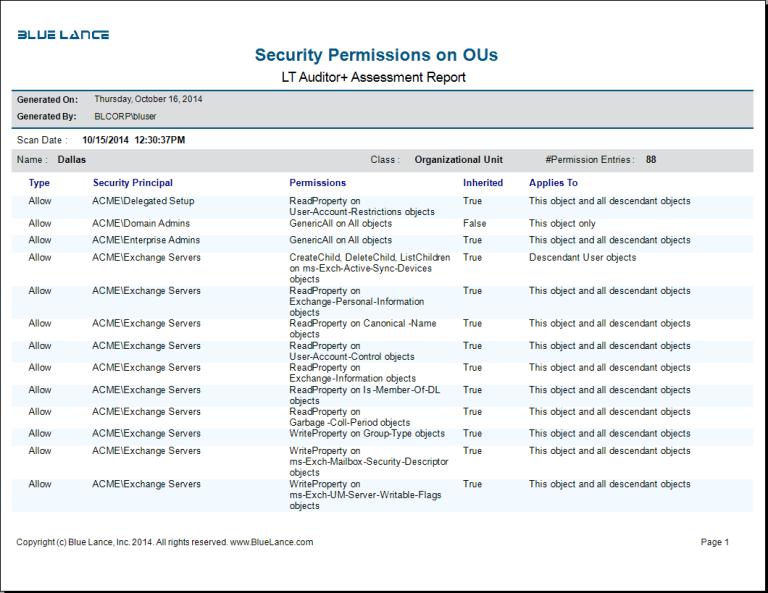Click the ACME\Delegated Setup principal entry

pyautogui.click(x=143, y=201)
